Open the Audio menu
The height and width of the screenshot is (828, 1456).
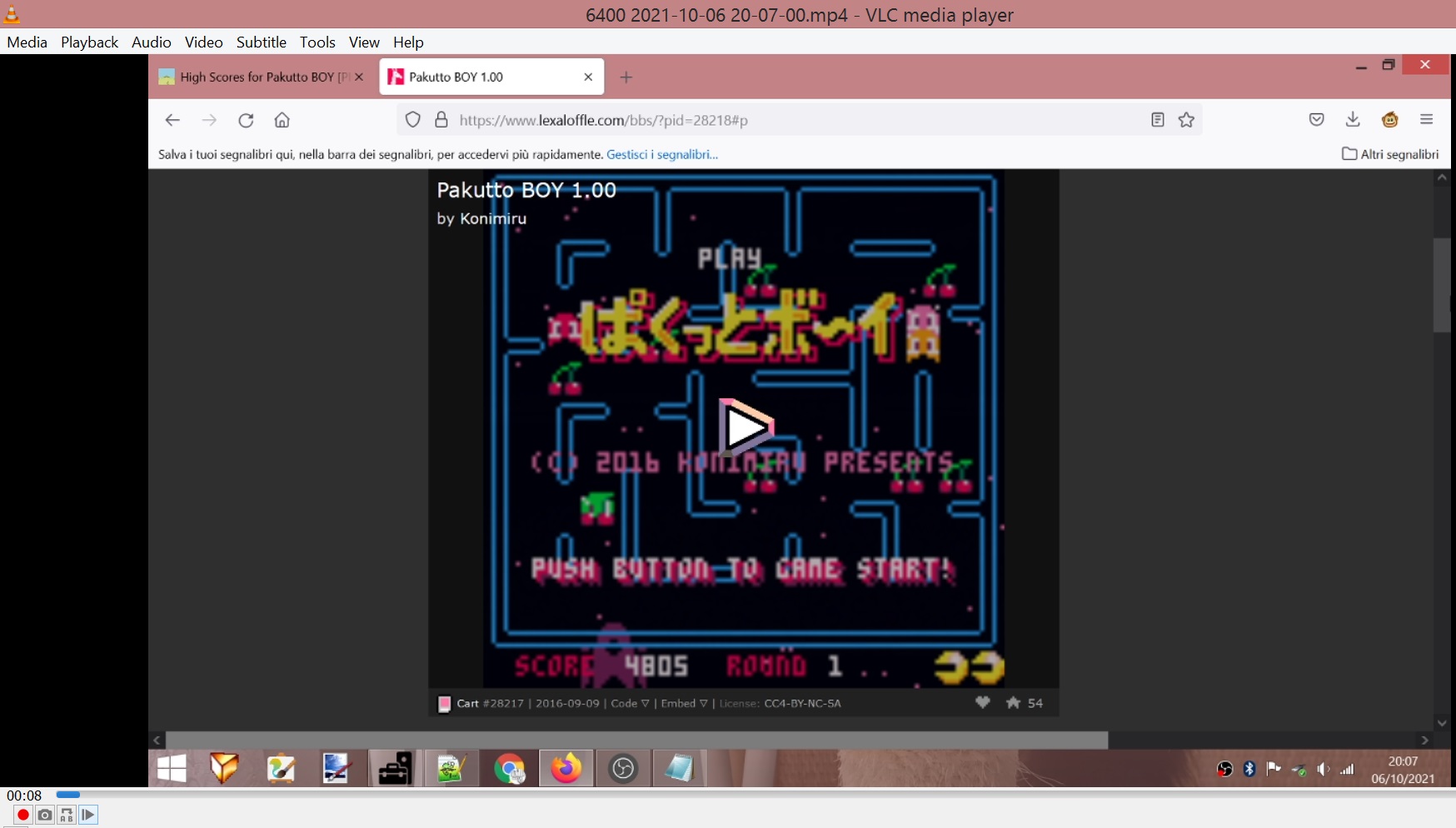151,42
